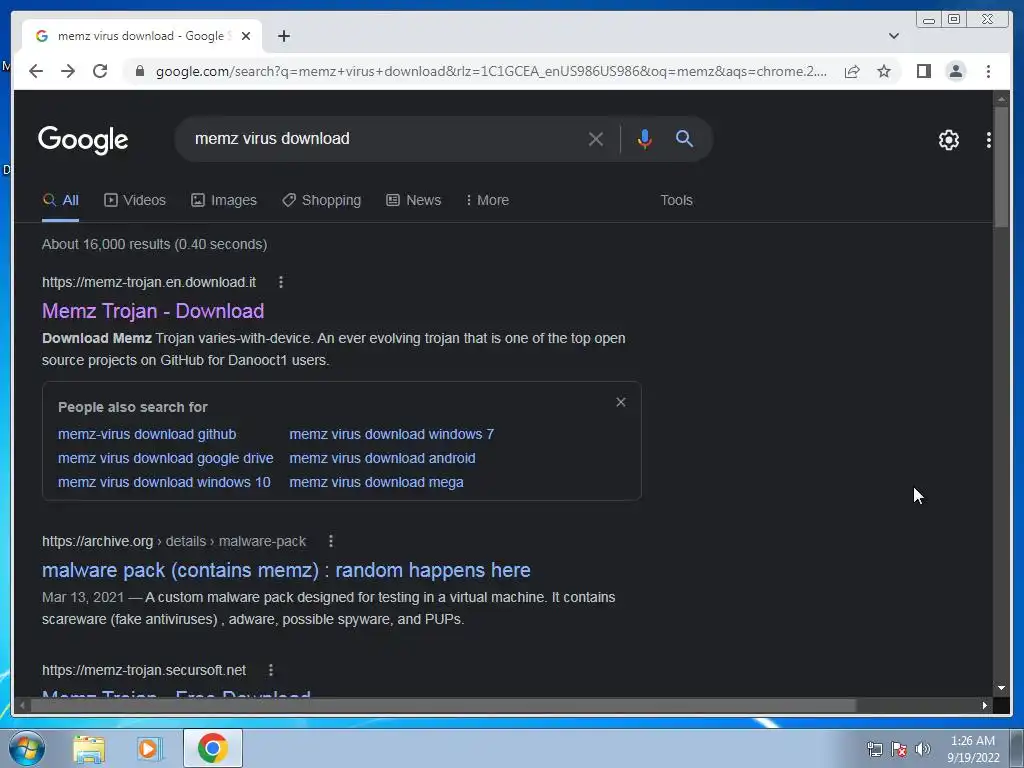Click the About 16,000 results text
This screenshot has height=768, width=1024.
pos(154,244)
